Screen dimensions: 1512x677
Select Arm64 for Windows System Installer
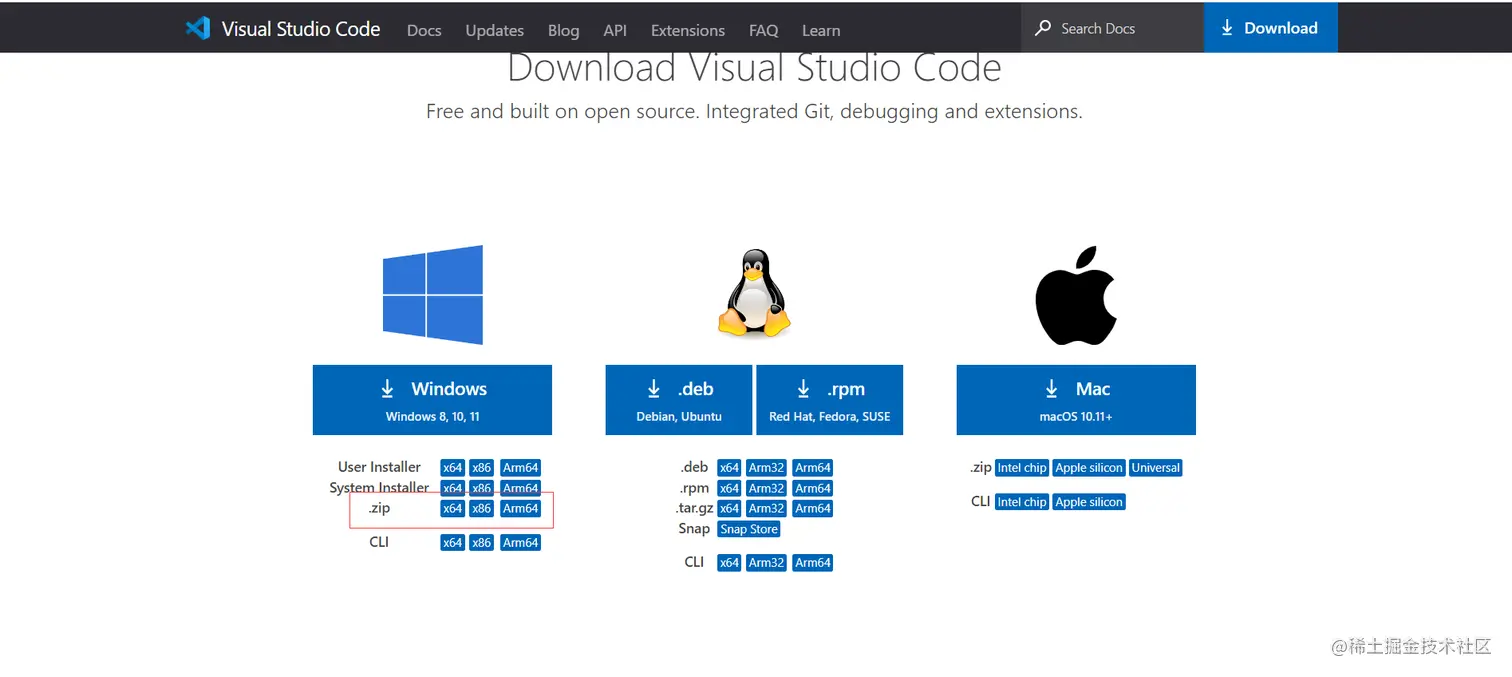pos(521,488)
